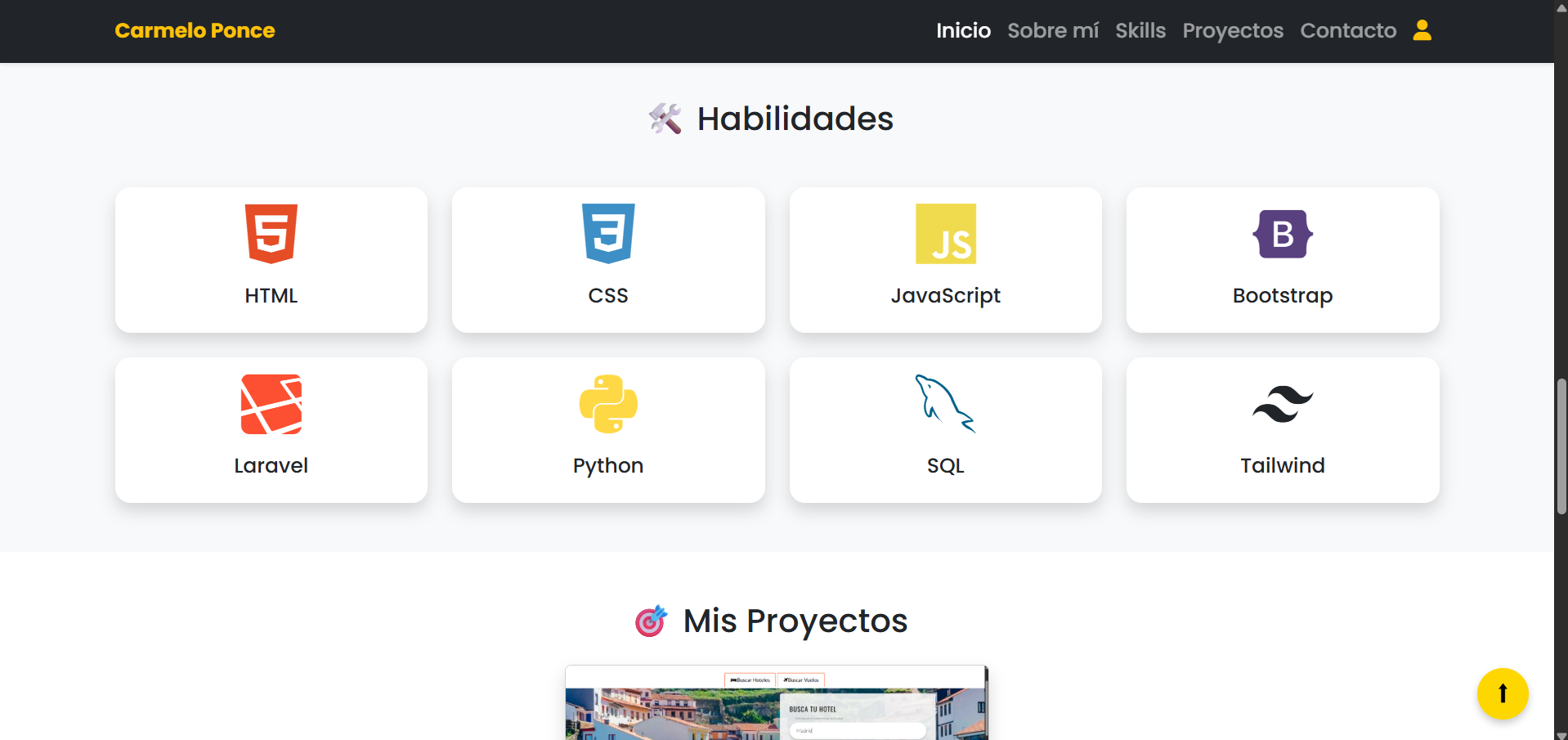Click the Laravel skill label
This screenshot has width=1568, height=740.
point(271,465)
